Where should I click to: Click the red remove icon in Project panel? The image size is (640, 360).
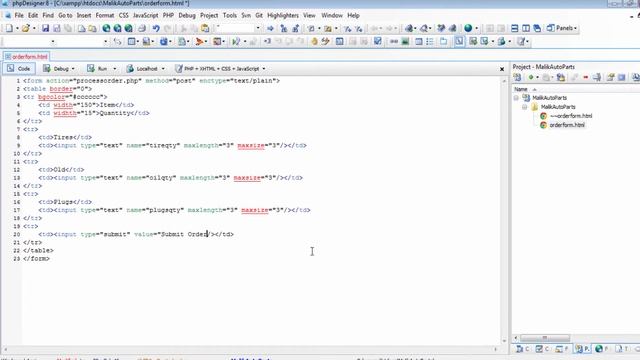pos(586,77)
